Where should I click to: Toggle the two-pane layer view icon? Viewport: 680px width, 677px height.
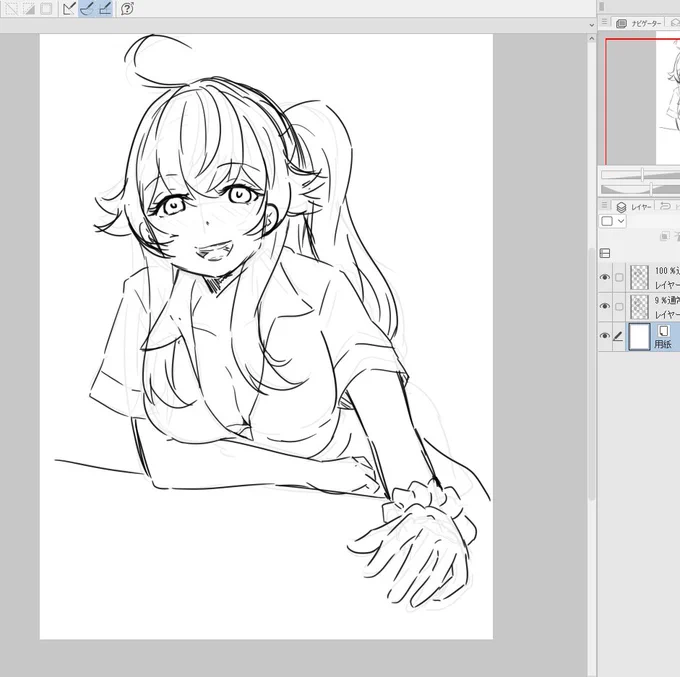[605, 253]
